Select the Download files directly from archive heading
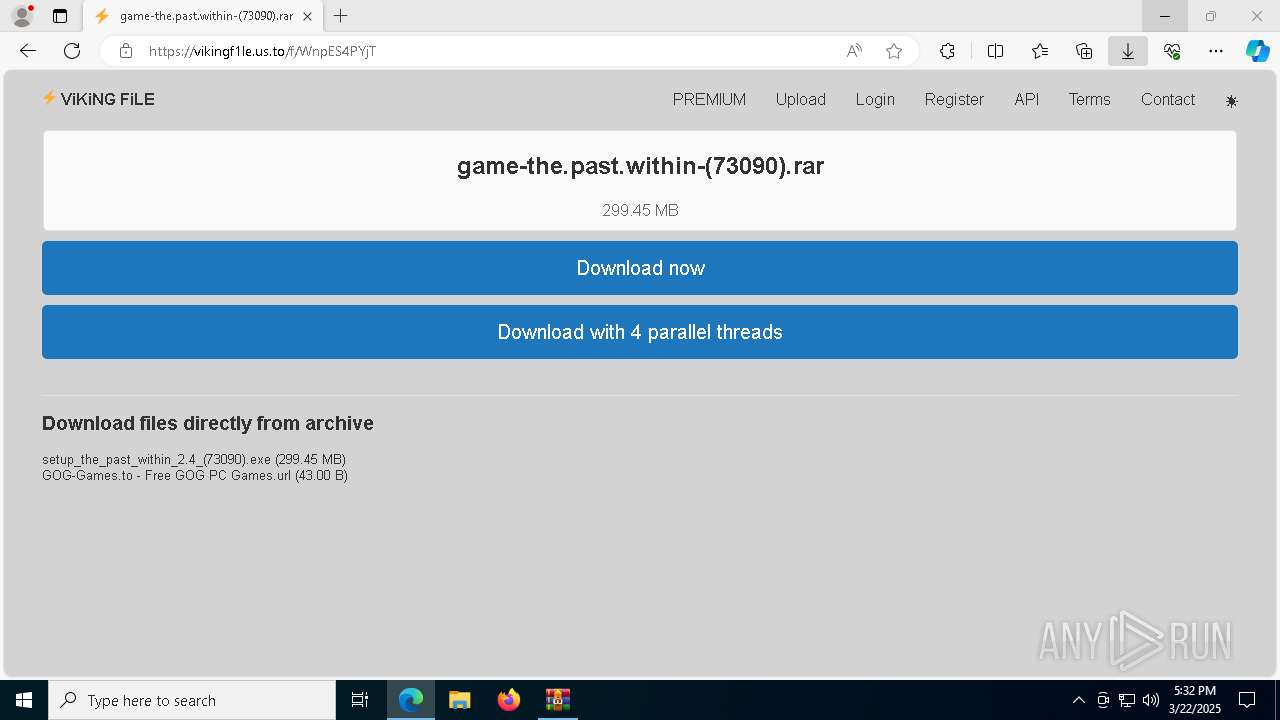1280x720 pixels. (x=208, y=423)
